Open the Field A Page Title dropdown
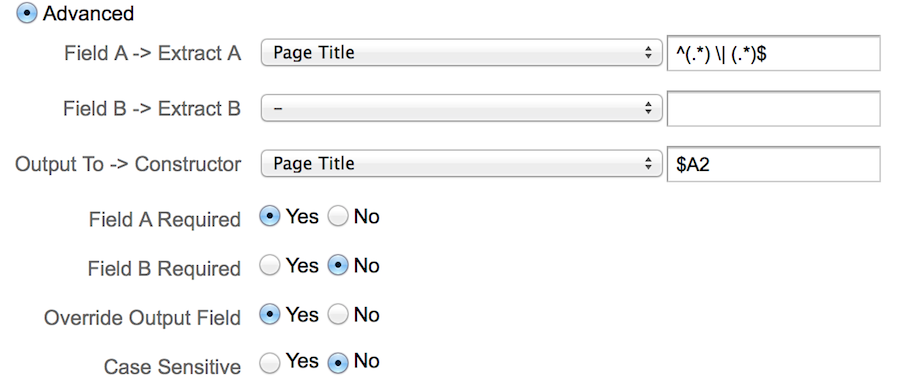 461,53
